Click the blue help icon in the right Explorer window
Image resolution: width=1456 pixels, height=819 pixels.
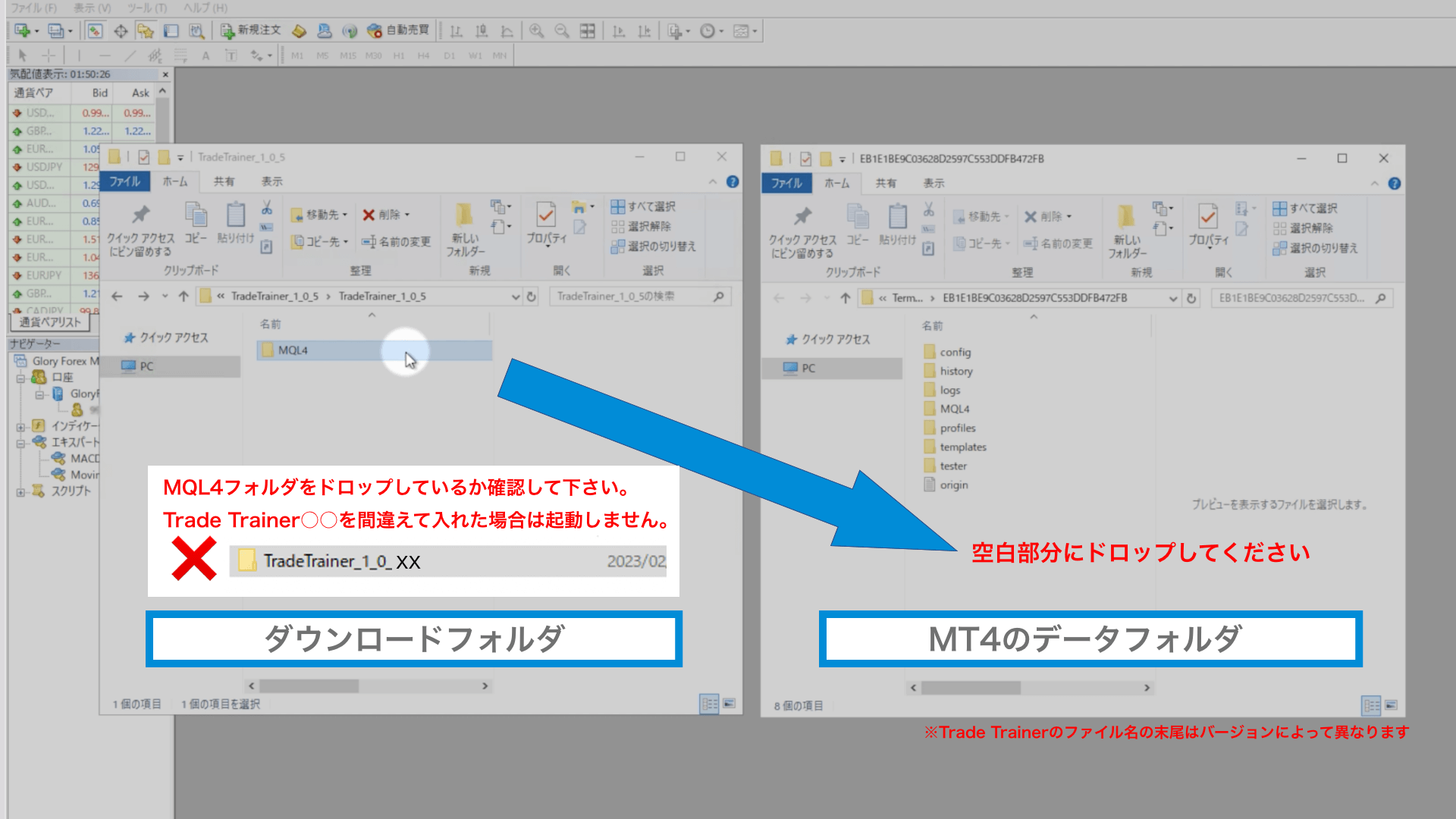(x=1395, y=184)
